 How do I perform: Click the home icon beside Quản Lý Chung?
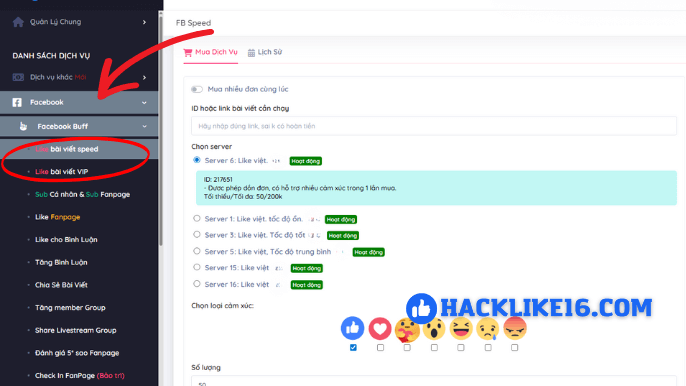coord(18,22)
